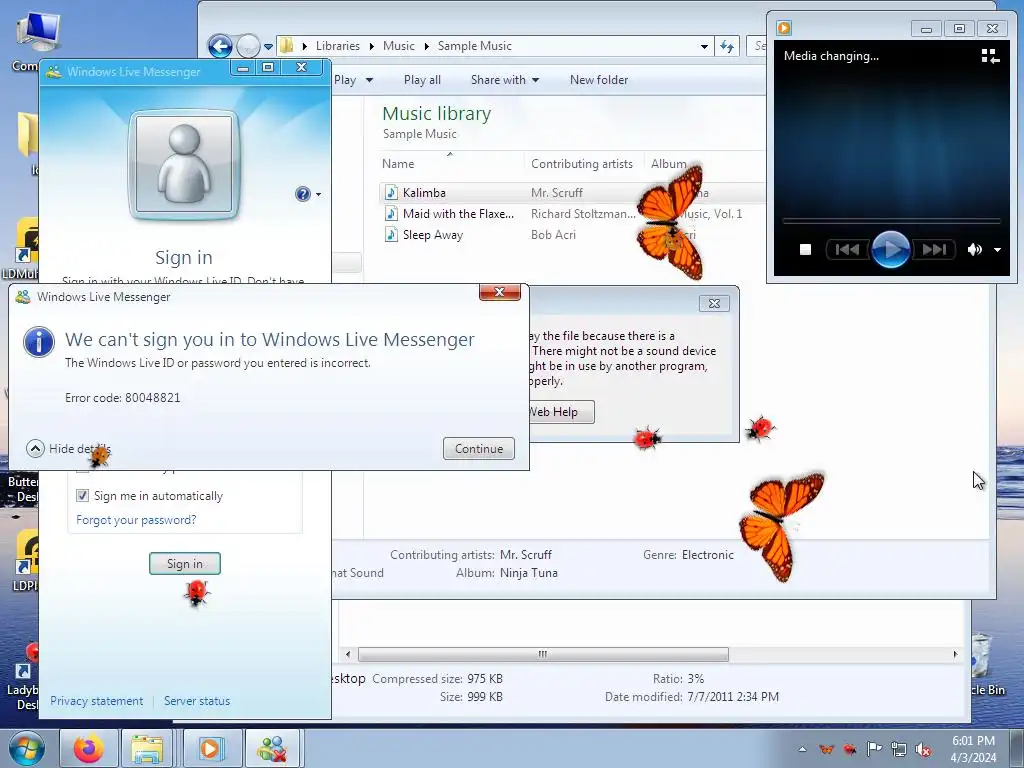
Task: Sort by the Album column header
Action: pyautogui.click(x=668, y=164)
